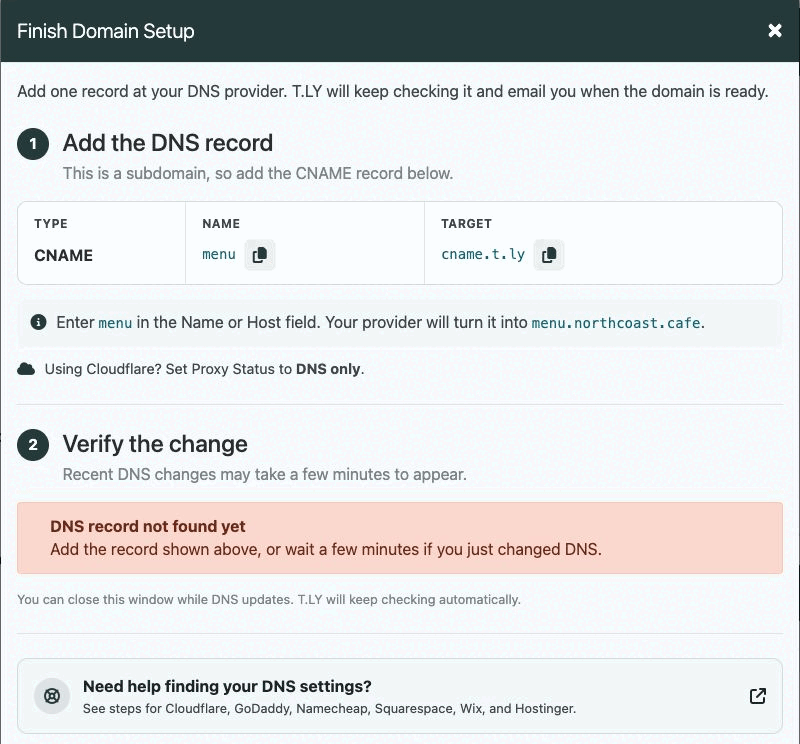Screen dimensions: 800x744
Task: Click 'You can close this window' note
Action: click(269, 600)
